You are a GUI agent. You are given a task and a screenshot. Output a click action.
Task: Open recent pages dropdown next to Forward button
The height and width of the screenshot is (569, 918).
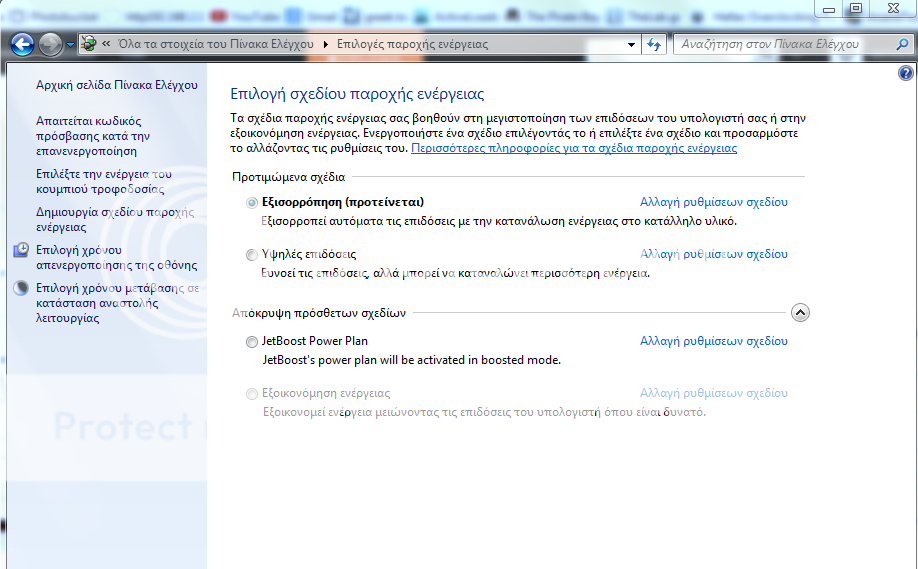tap(70, 45)
